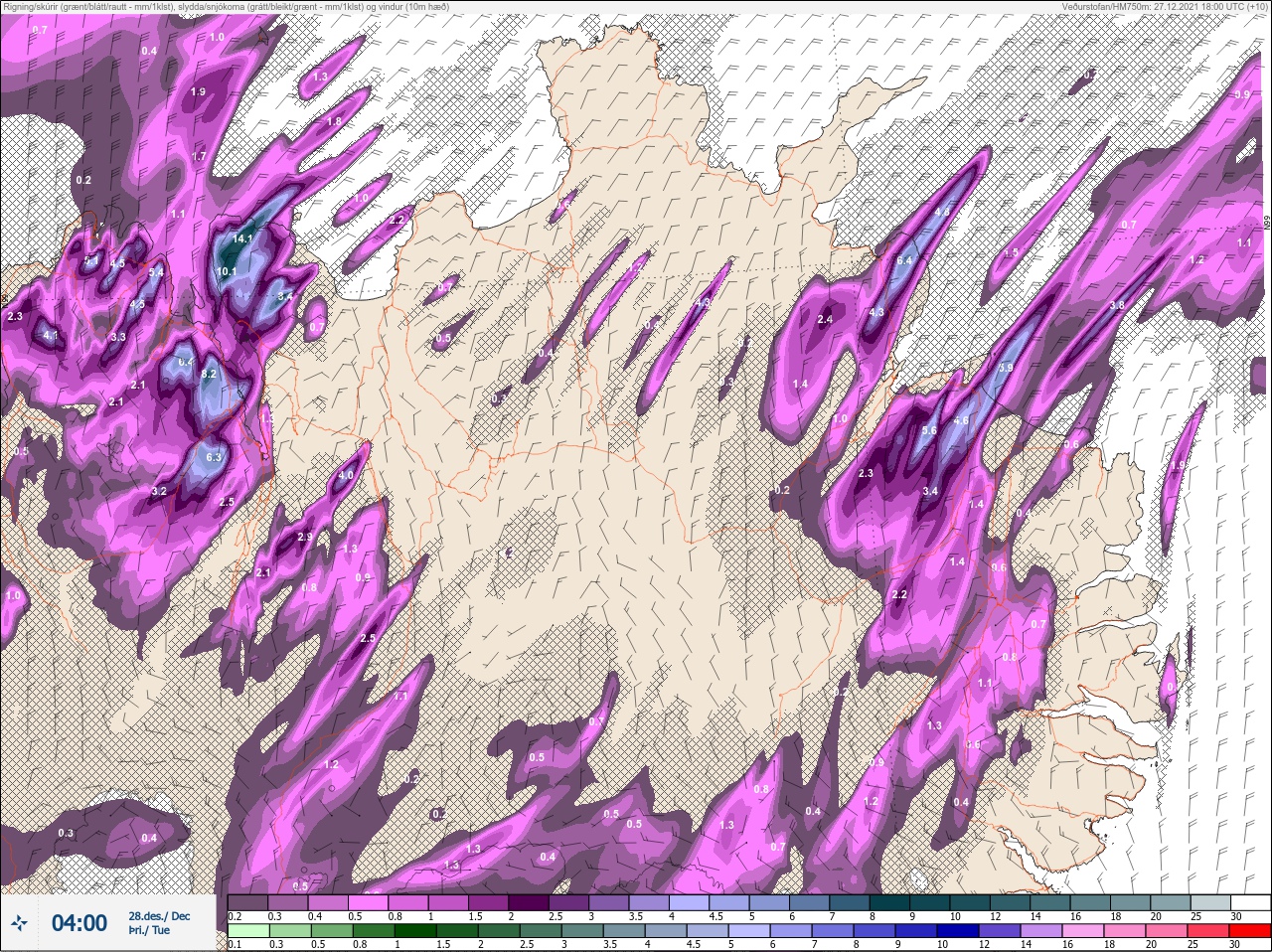Click the 5.4 value label on map
Screen dimensions: 1272x952
click(x=156, y=272)
